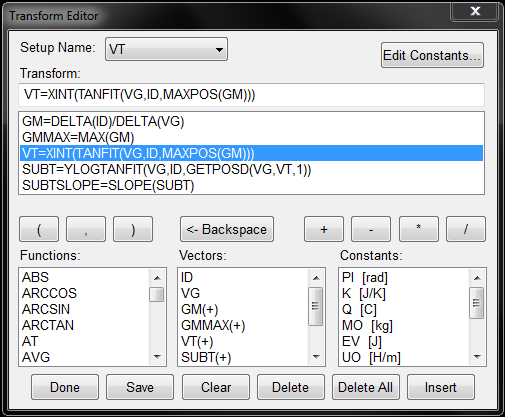Click the Vectors list scrollbar thumb
Screen dimensions: 505x417
(x=316, y=306)
